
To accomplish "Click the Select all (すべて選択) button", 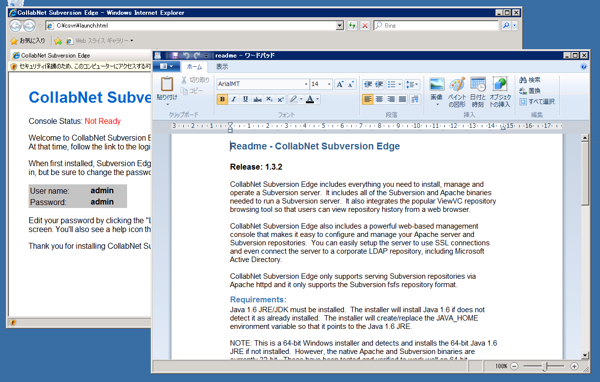I will 537,101.
